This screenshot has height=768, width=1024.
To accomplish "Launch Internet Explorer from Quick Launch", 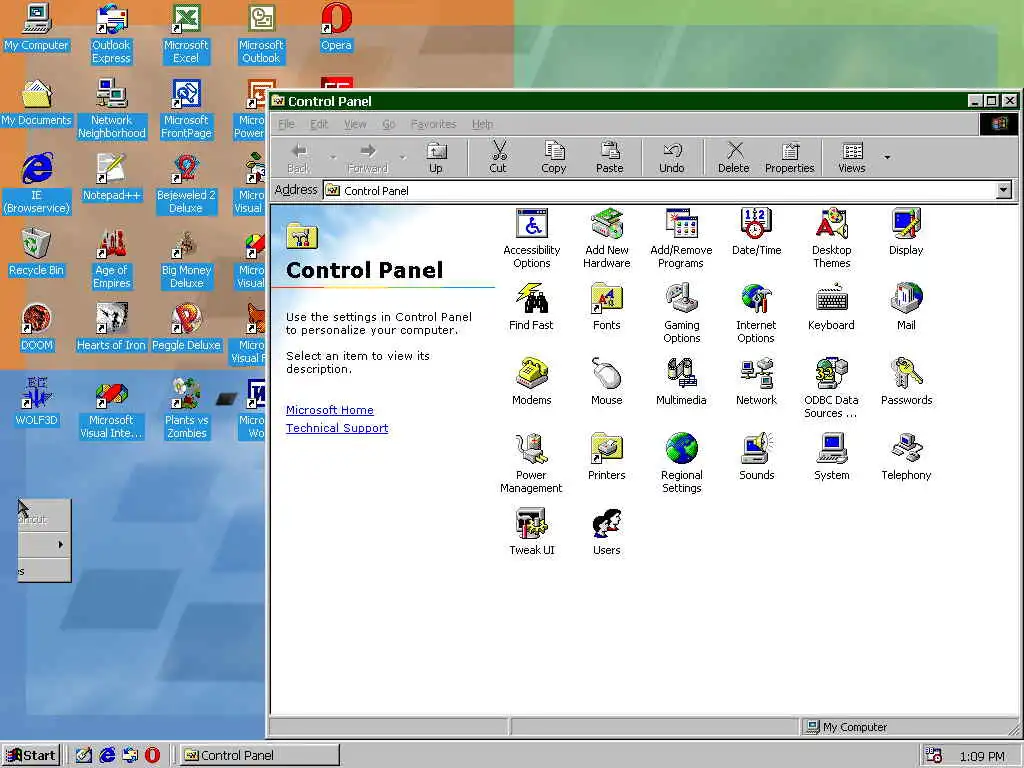I will pyautogui.click(x=107, y=755).
